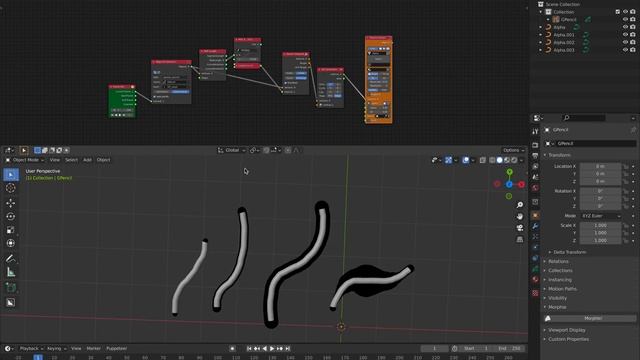Enable solid shading mode sphere
Screen dimensions: 640x360
[x=500, y=160]
